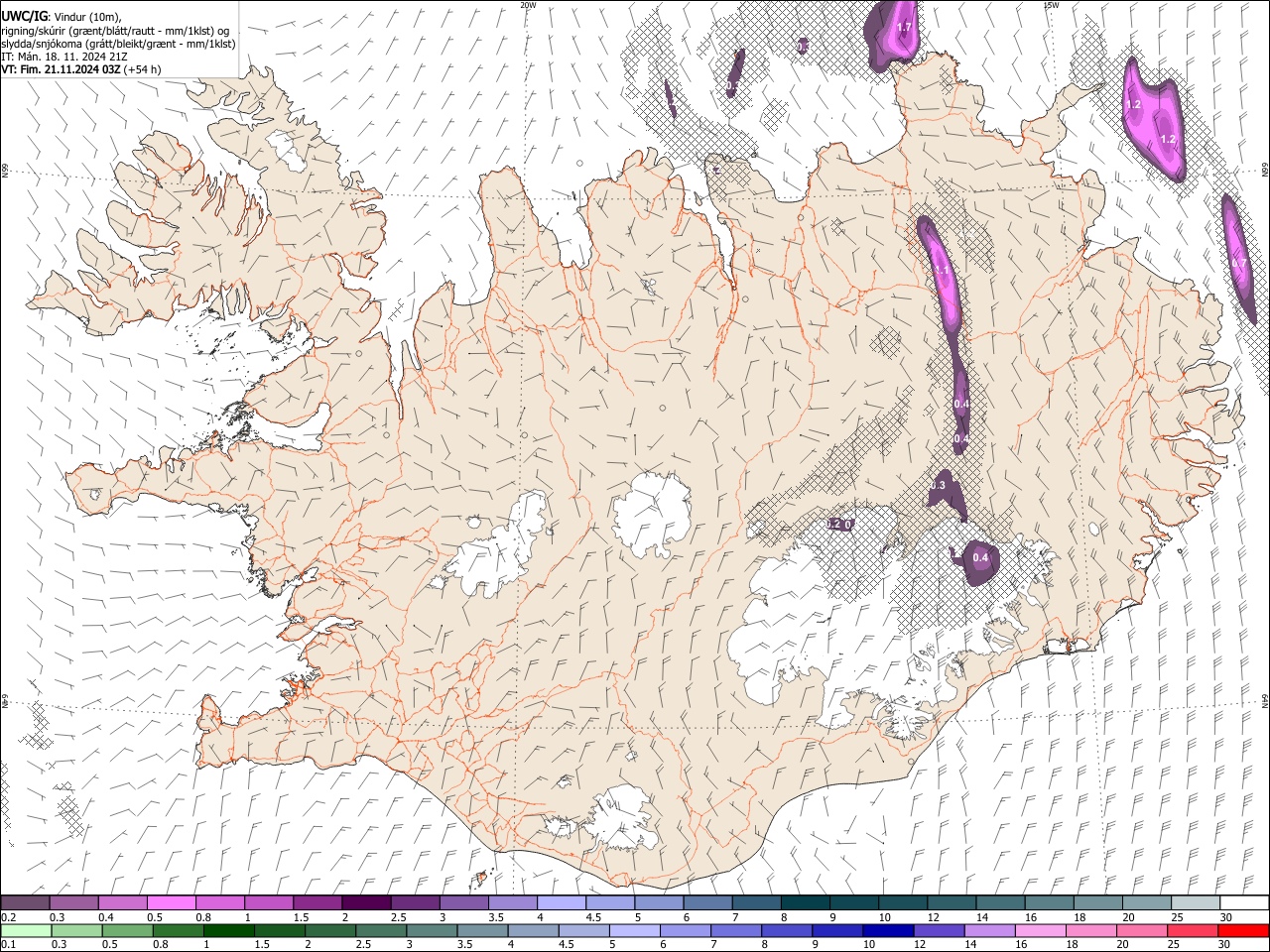1270x952 pixels.
Task: Click the '4.5' label under the lower legend
Action: (x=567, y=945)
